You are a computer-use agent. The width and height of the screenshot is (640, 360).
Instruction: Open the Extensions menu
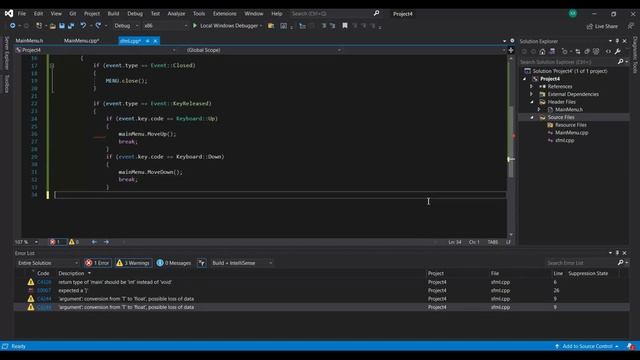pos(224,13)
